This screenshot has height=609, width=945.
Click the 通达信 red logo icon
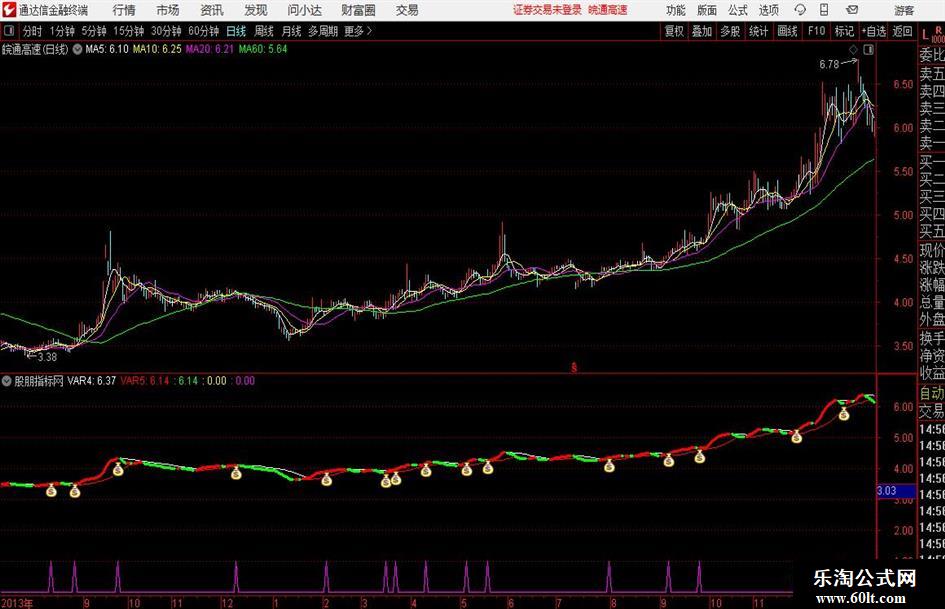[x=8, y=10]
